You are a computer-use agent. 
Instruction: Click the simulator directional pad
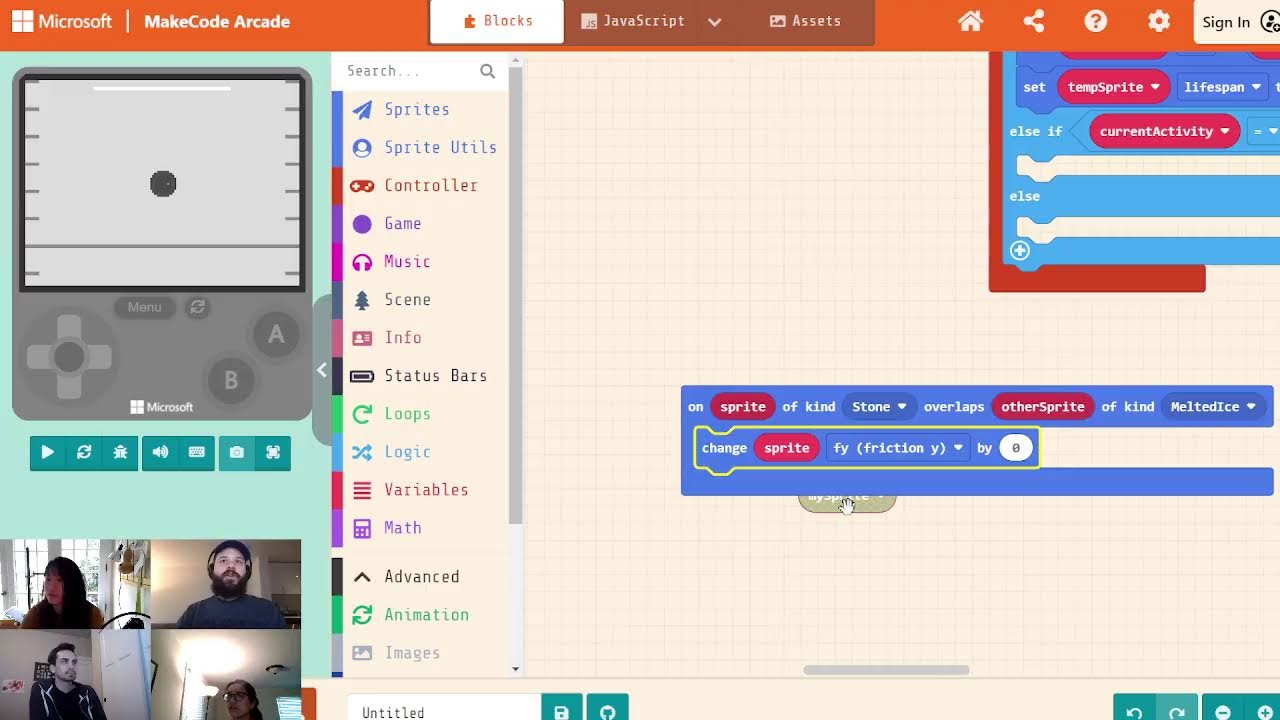point(69,356)
